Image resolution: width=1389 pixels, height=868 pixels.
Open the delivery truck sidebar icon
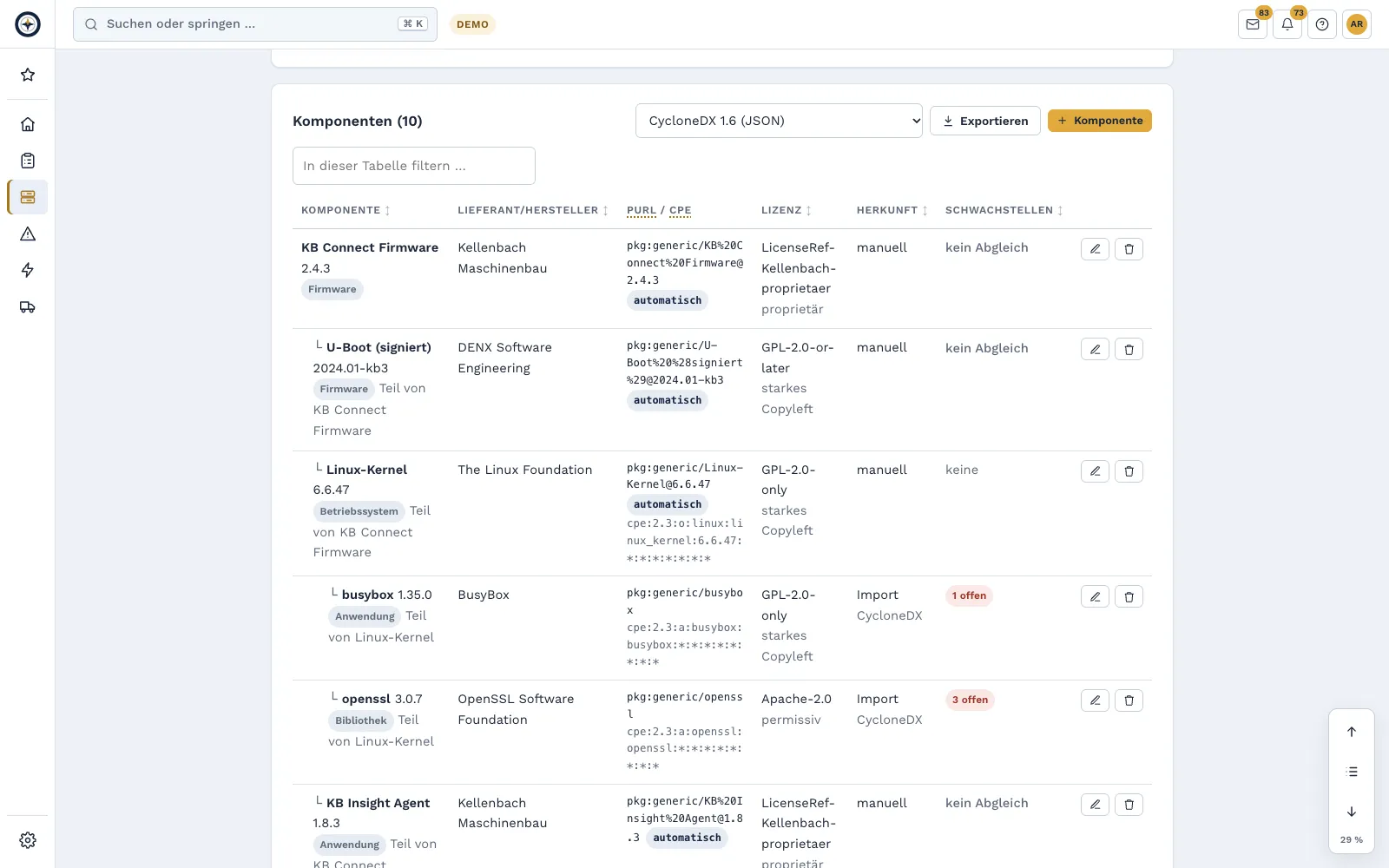click(x=28, y=306)
